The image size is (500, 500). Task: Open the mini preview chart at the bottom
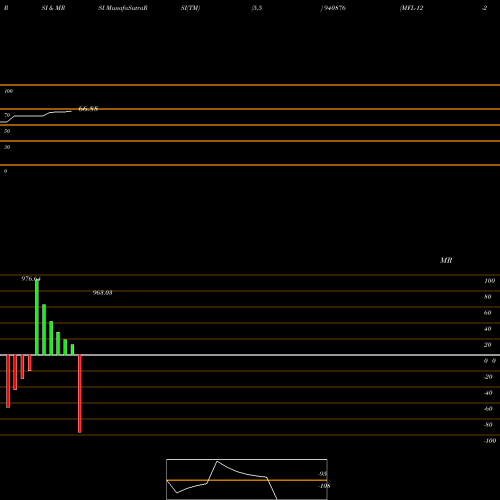tap(247, 479)
